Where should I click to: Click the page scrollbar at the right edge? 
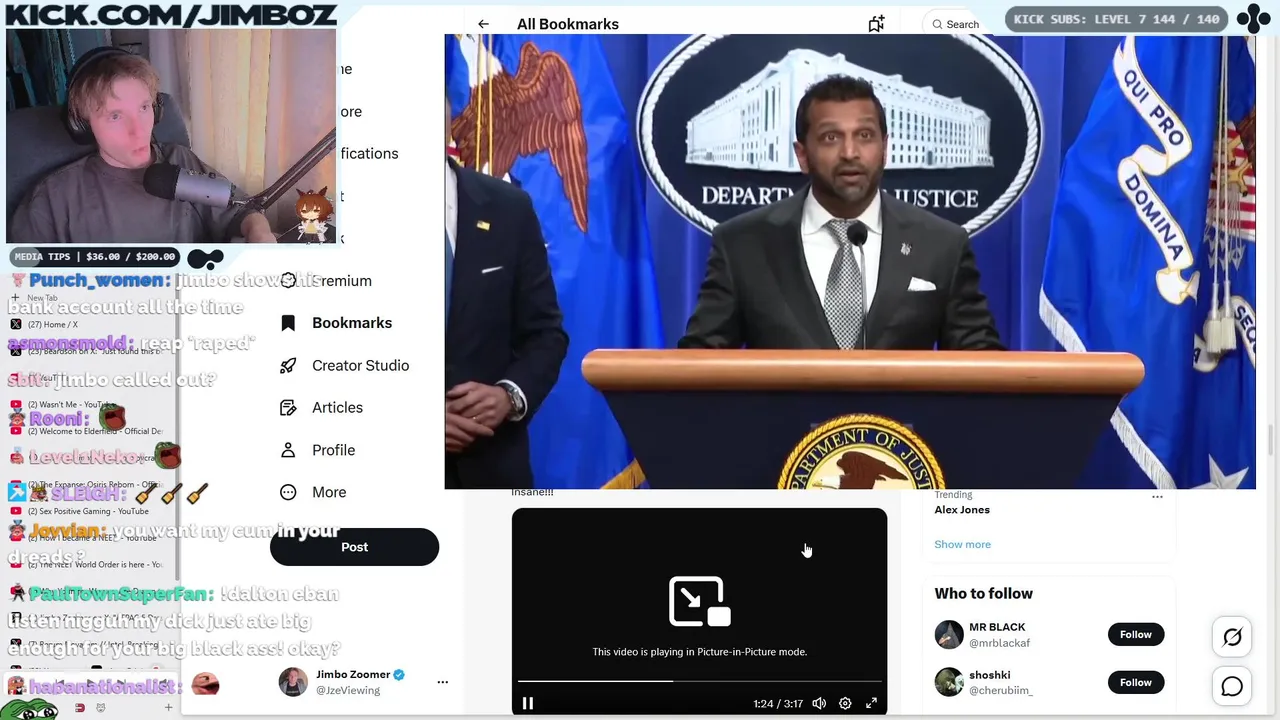1270,440
